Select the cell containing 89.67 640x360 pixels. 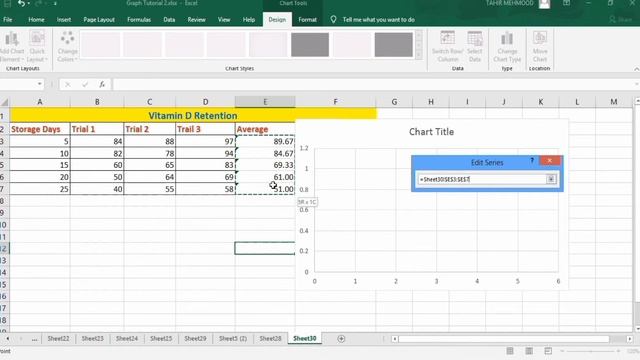pos(265,141)
